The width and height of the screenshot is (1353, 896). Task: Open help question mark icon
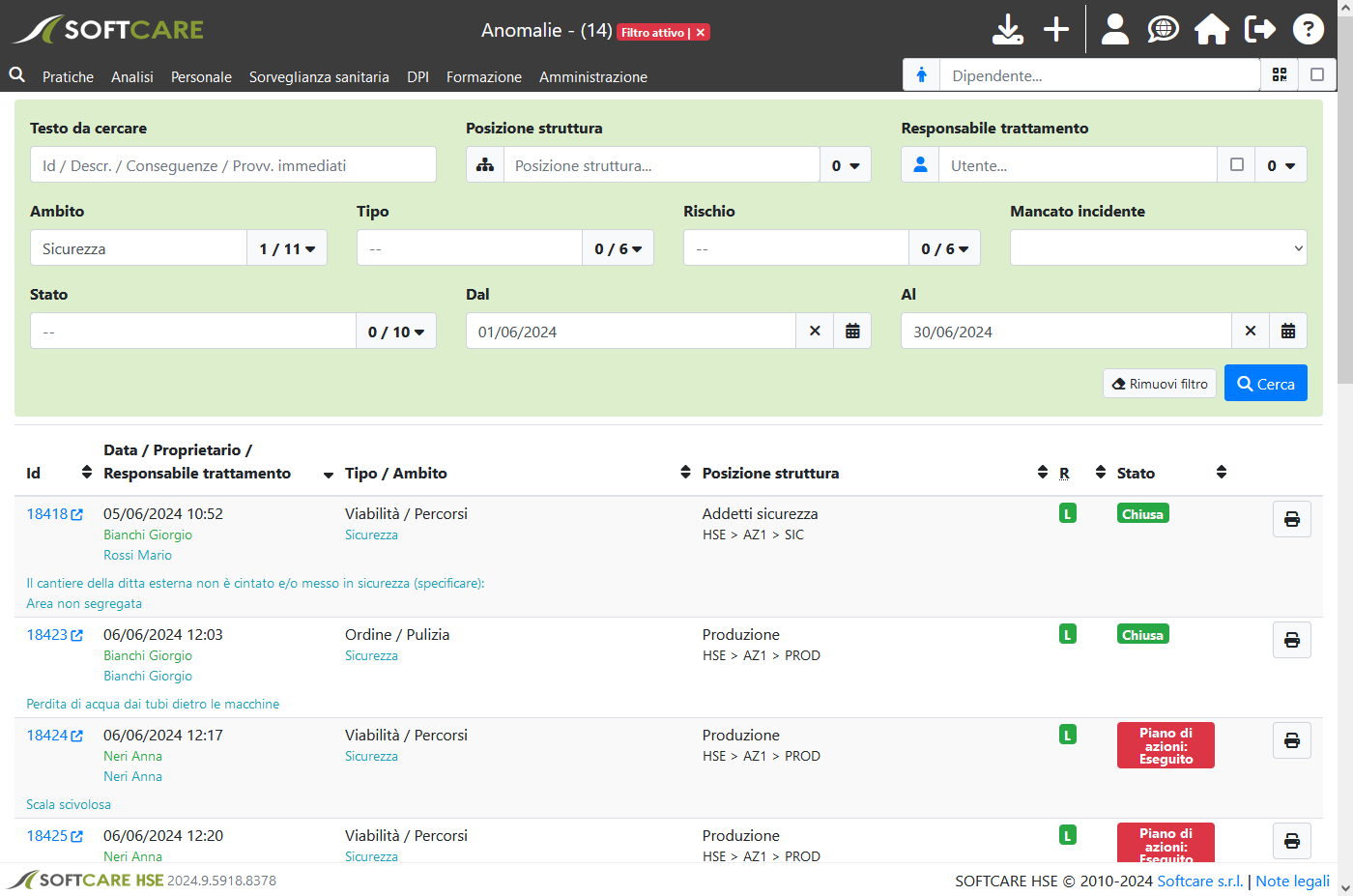tap(1308, 29)
